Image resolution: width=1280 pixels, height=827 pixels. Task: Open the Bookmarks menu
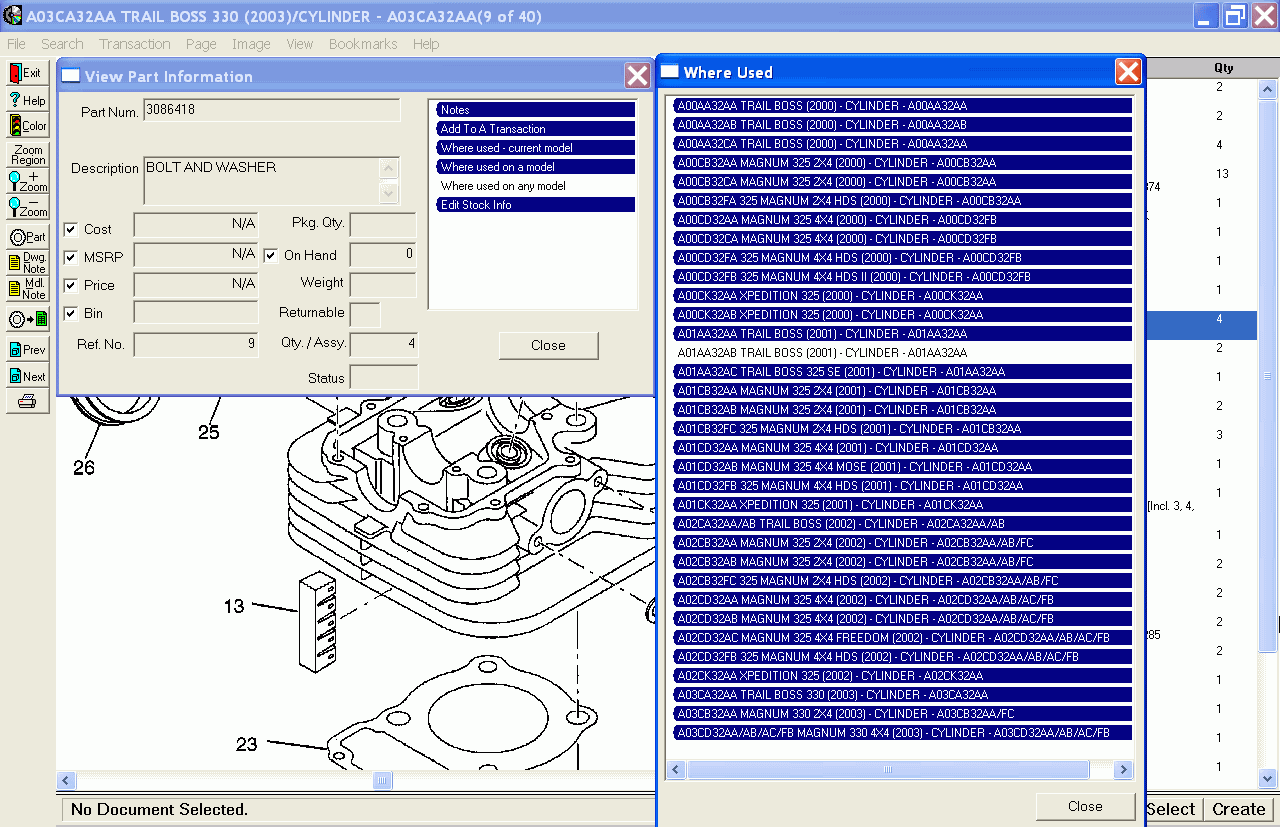click(363, 44)
